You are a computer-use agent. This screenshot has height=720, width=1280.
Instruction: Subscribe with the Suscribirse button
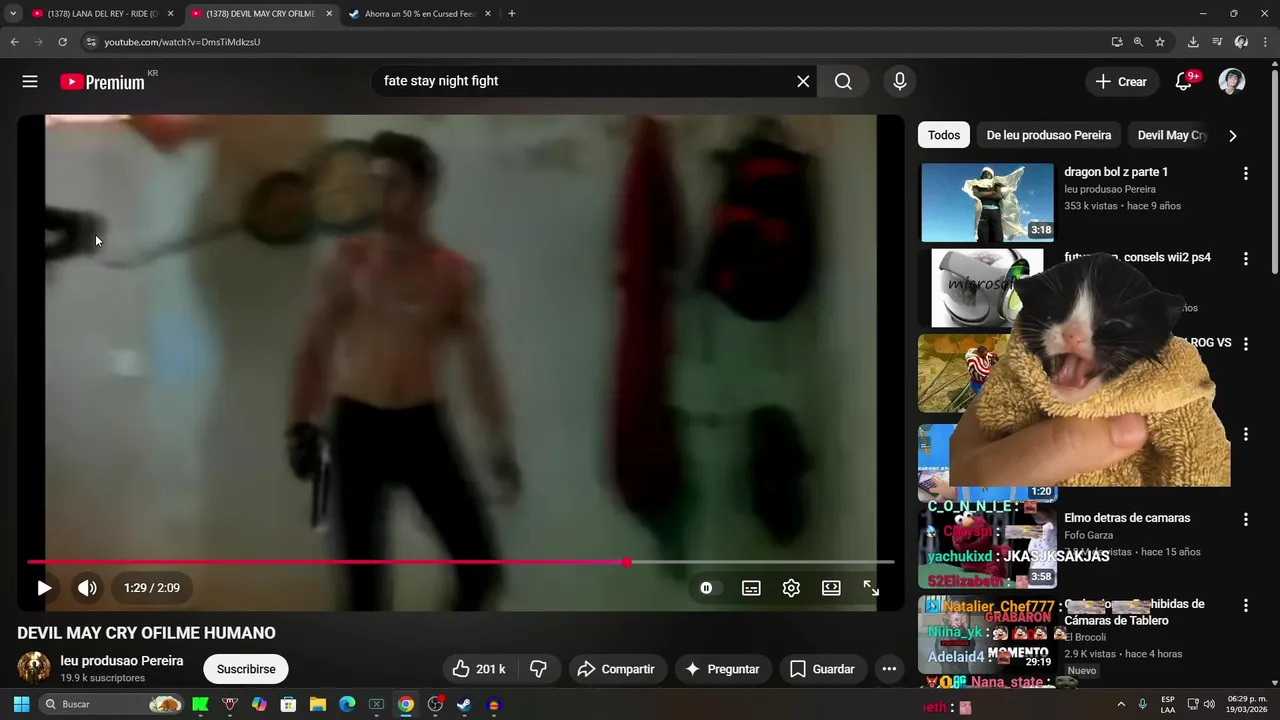pos(246,669)
